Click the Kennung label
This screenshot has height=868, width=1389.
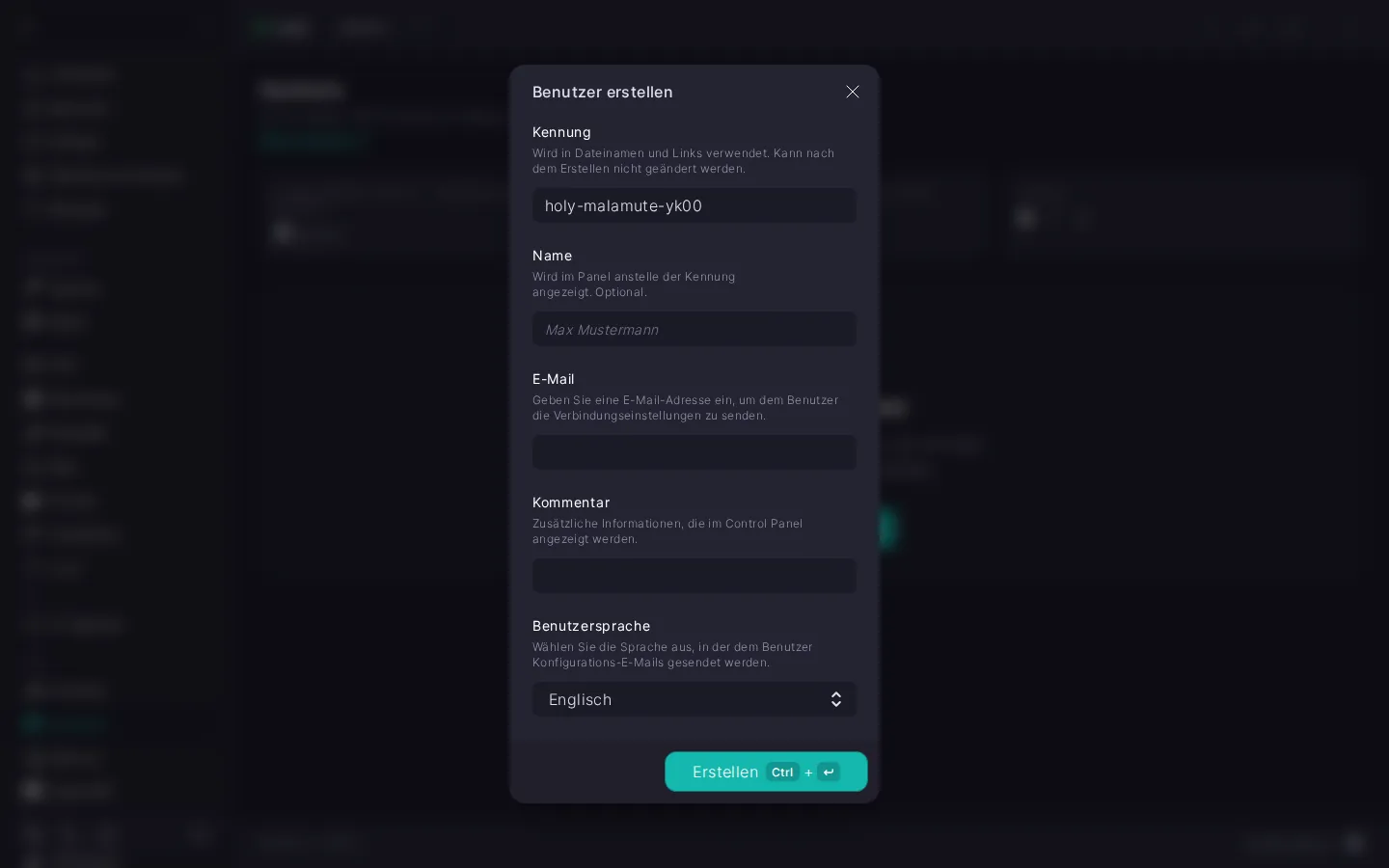[561, 132]
